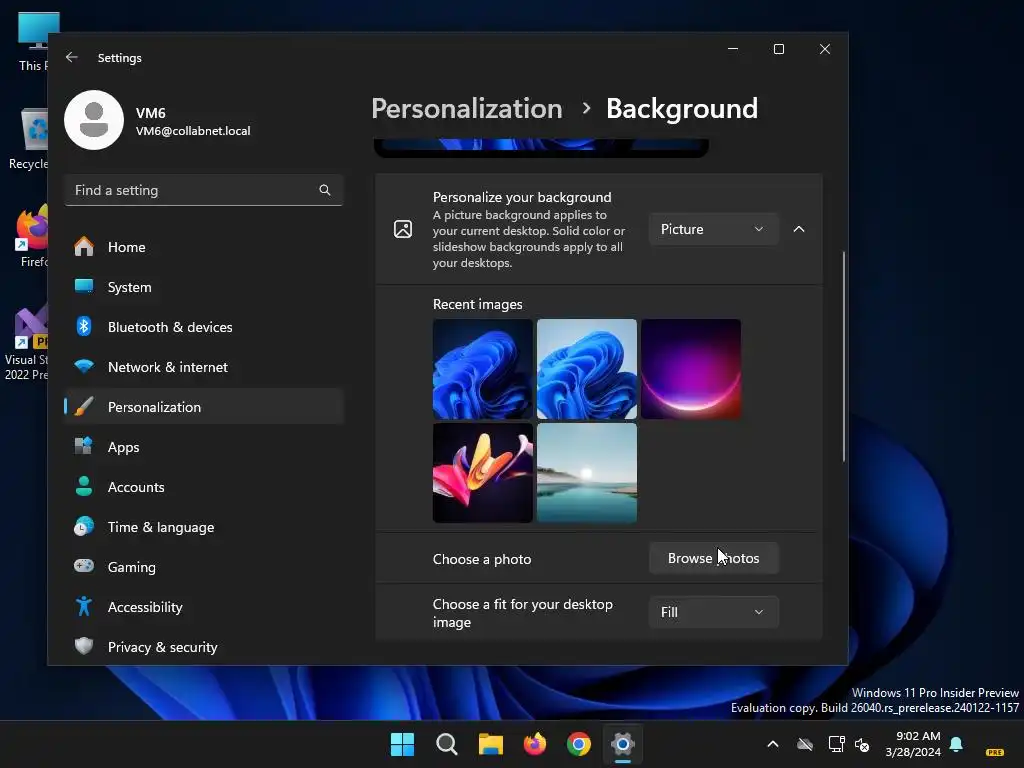The height and width of the screenshot is (768, 1024).
Task: Click the Recycle Bin desktop icon
Action: [x=29, y=139]
